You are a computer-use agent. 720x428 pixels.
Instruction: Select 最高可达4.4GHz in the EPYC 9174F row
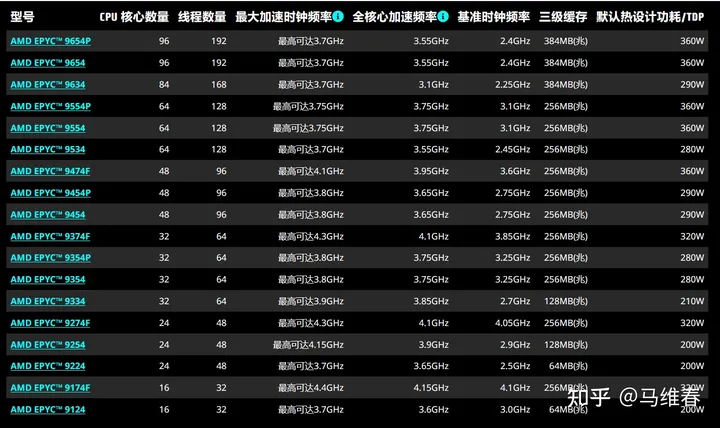pyautogui.click(x=310, y=388)
